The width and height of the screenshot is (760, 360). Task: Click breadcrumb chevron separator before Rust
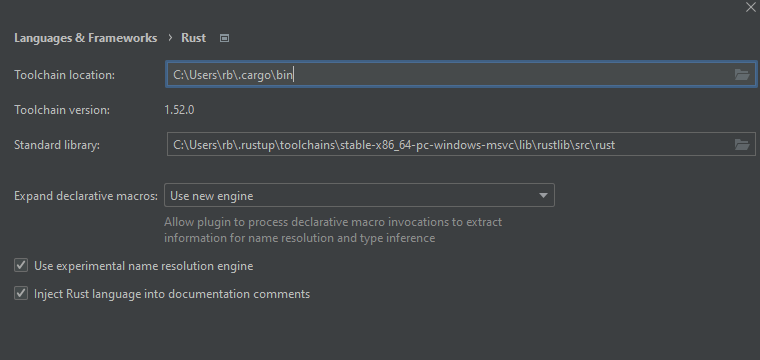click(x=170, y=38)
